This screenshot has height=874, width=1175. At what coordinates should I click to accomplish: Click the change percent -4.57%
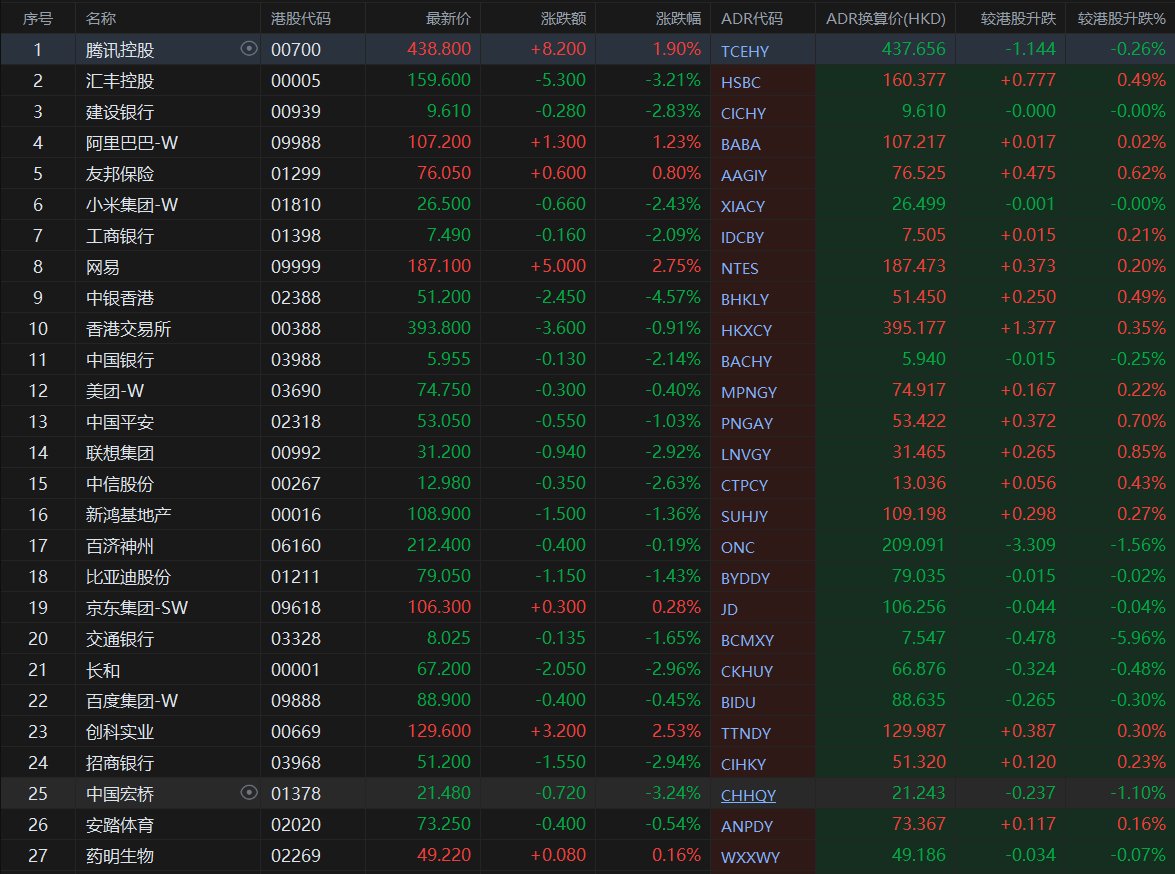(x=673, y=298)
